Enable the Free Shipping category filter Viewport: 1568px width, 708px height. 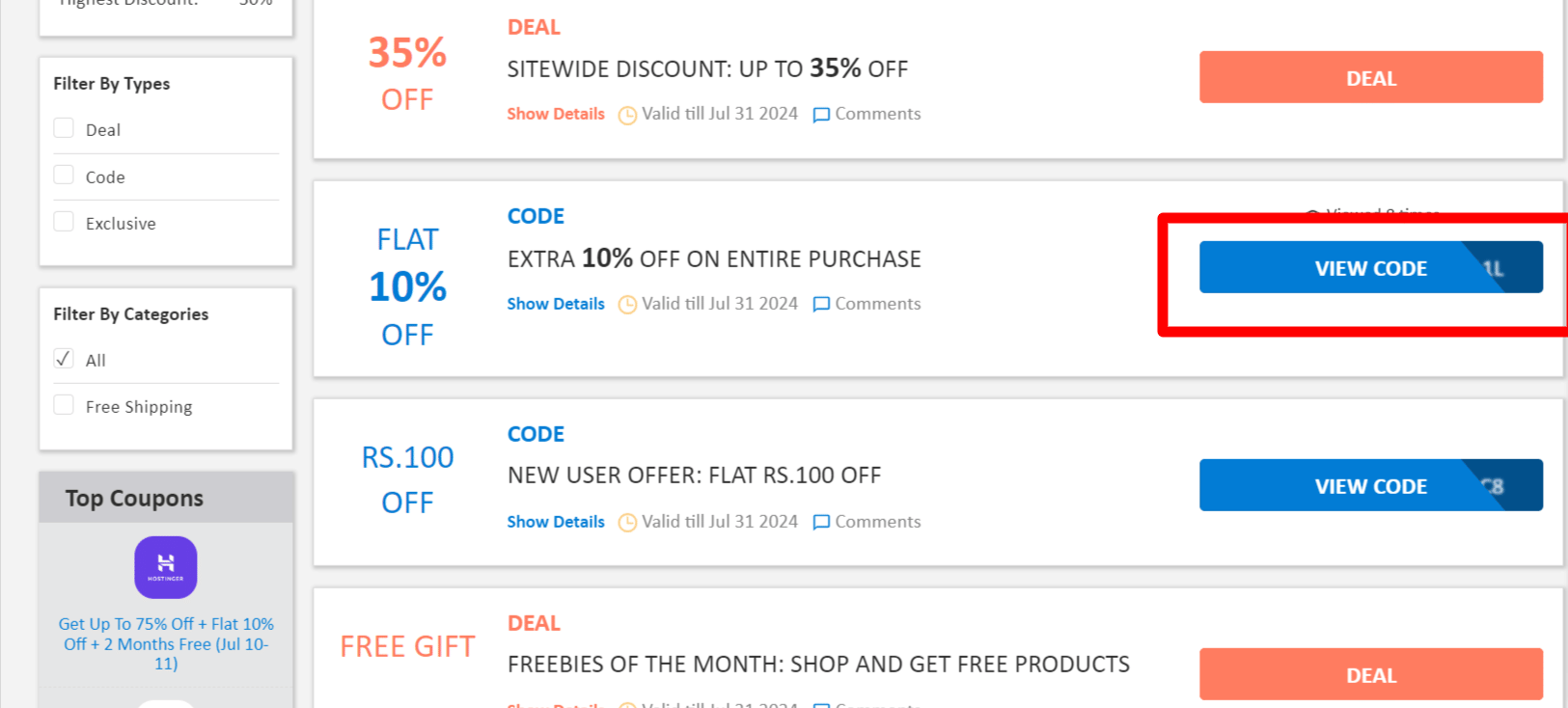pos(64,404)
